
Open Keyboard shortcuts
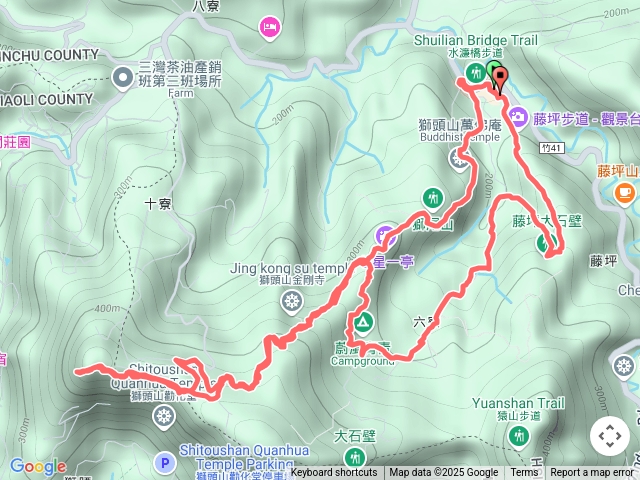(x=333, y=473)
